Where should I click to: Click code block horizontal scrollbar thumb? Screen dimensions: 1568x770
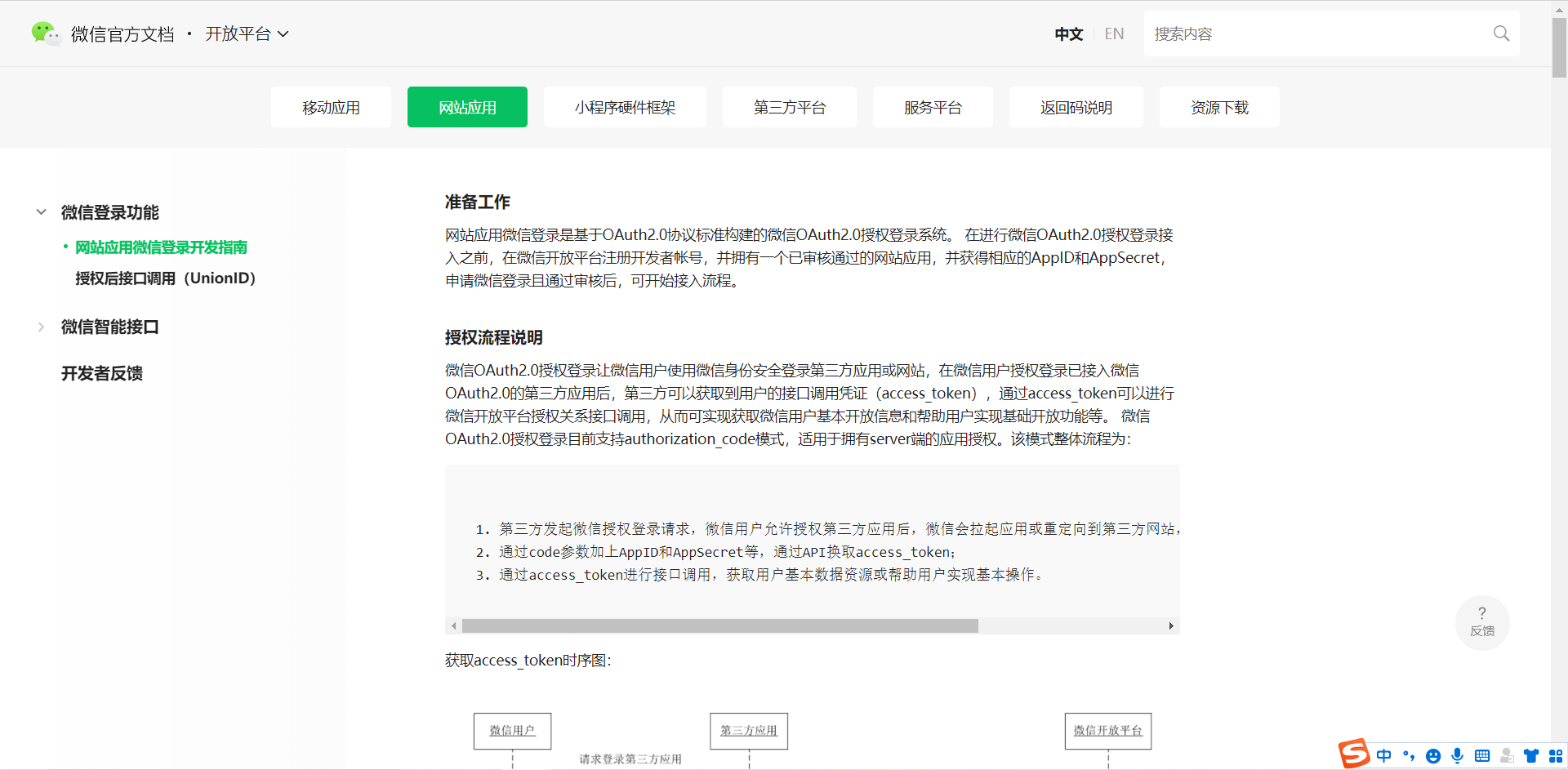720,625
